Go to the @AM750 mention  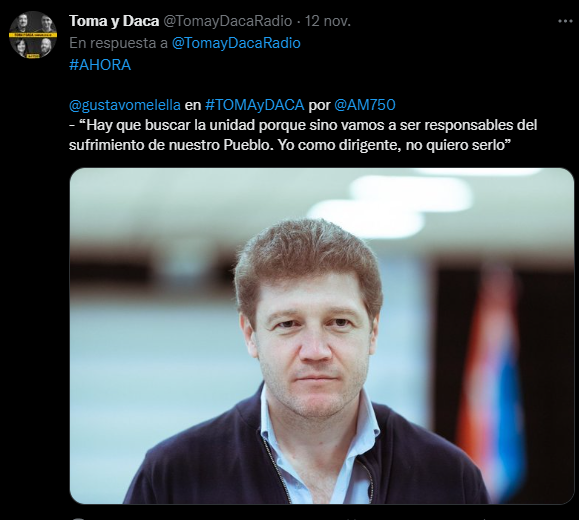pos(365,105)
